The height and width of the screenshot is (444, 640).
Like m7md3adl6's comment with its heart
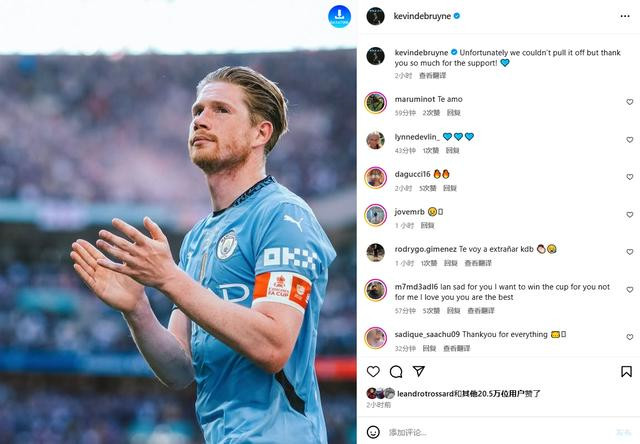pos(629,290)
